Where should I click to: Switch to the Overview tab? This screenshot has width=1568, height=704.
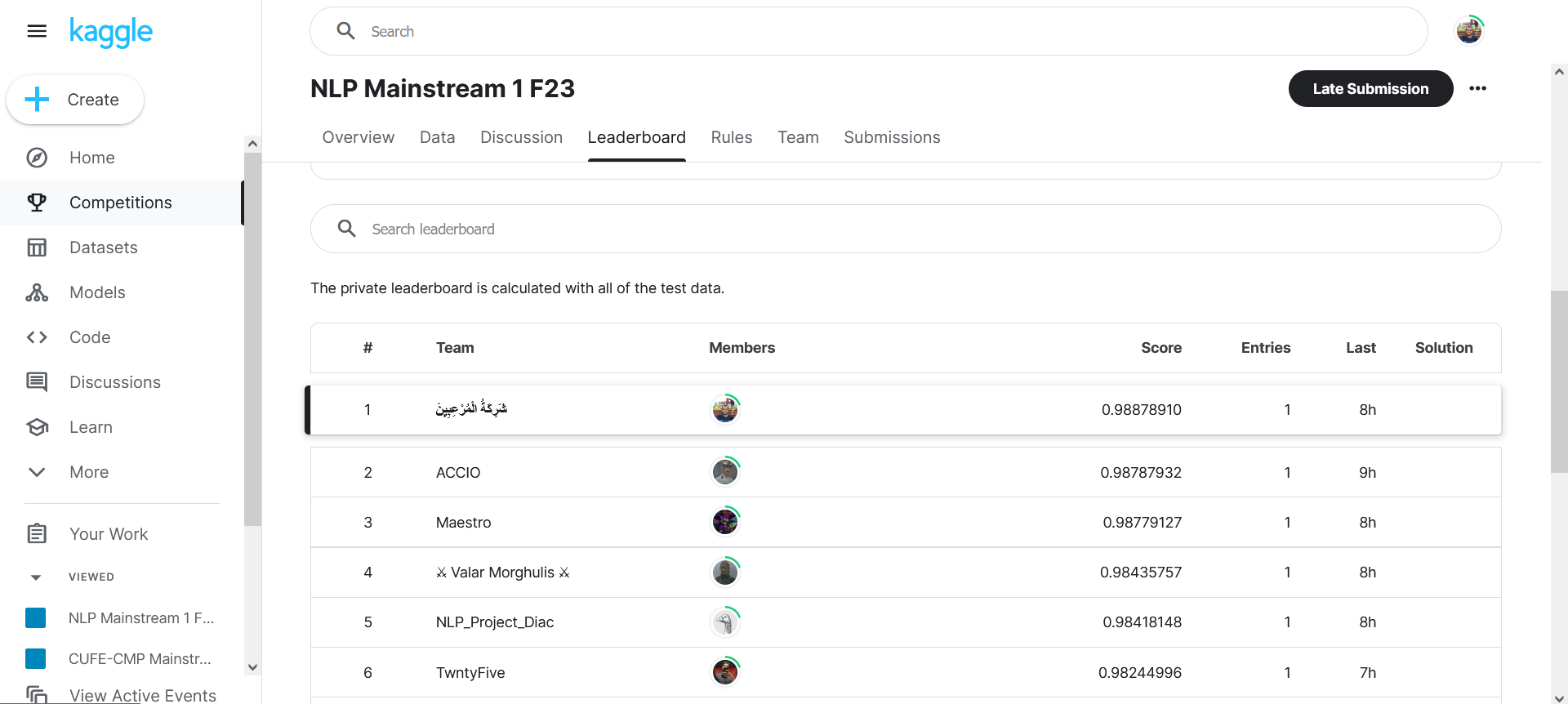coord(359,137)
